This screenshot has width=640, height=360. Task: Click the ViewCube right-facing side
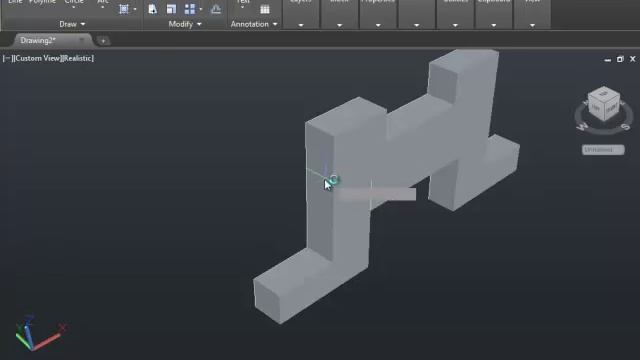coord(612,108)
